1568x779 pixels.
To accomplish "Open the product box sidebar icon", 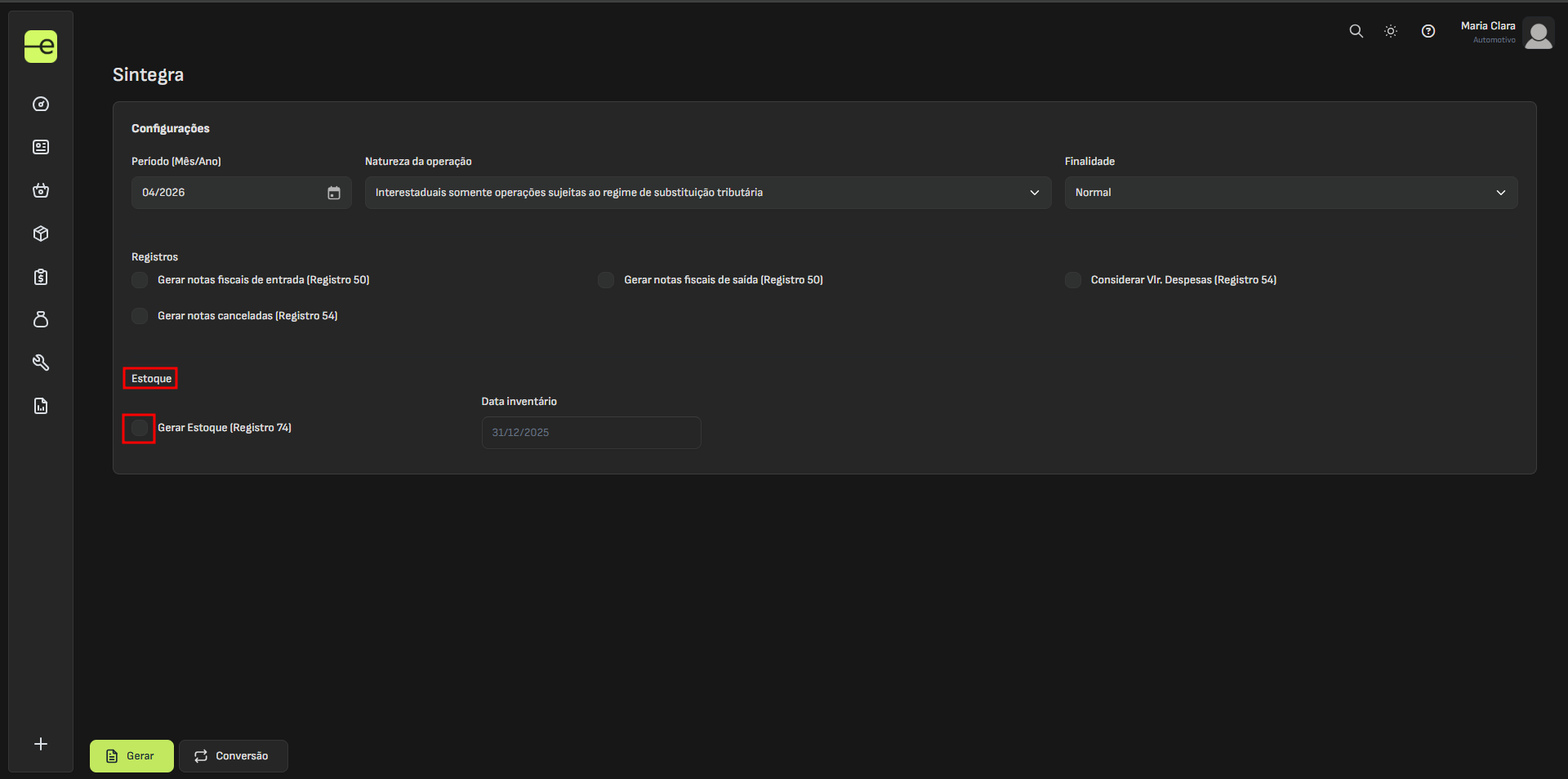I will pyautogui.click(x=41, y=234).
